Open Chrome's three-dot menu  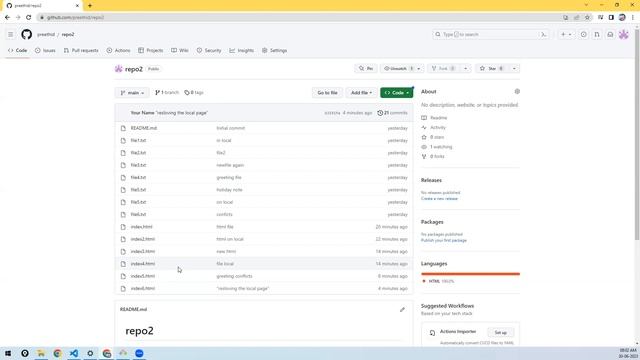tap(633, 18)
